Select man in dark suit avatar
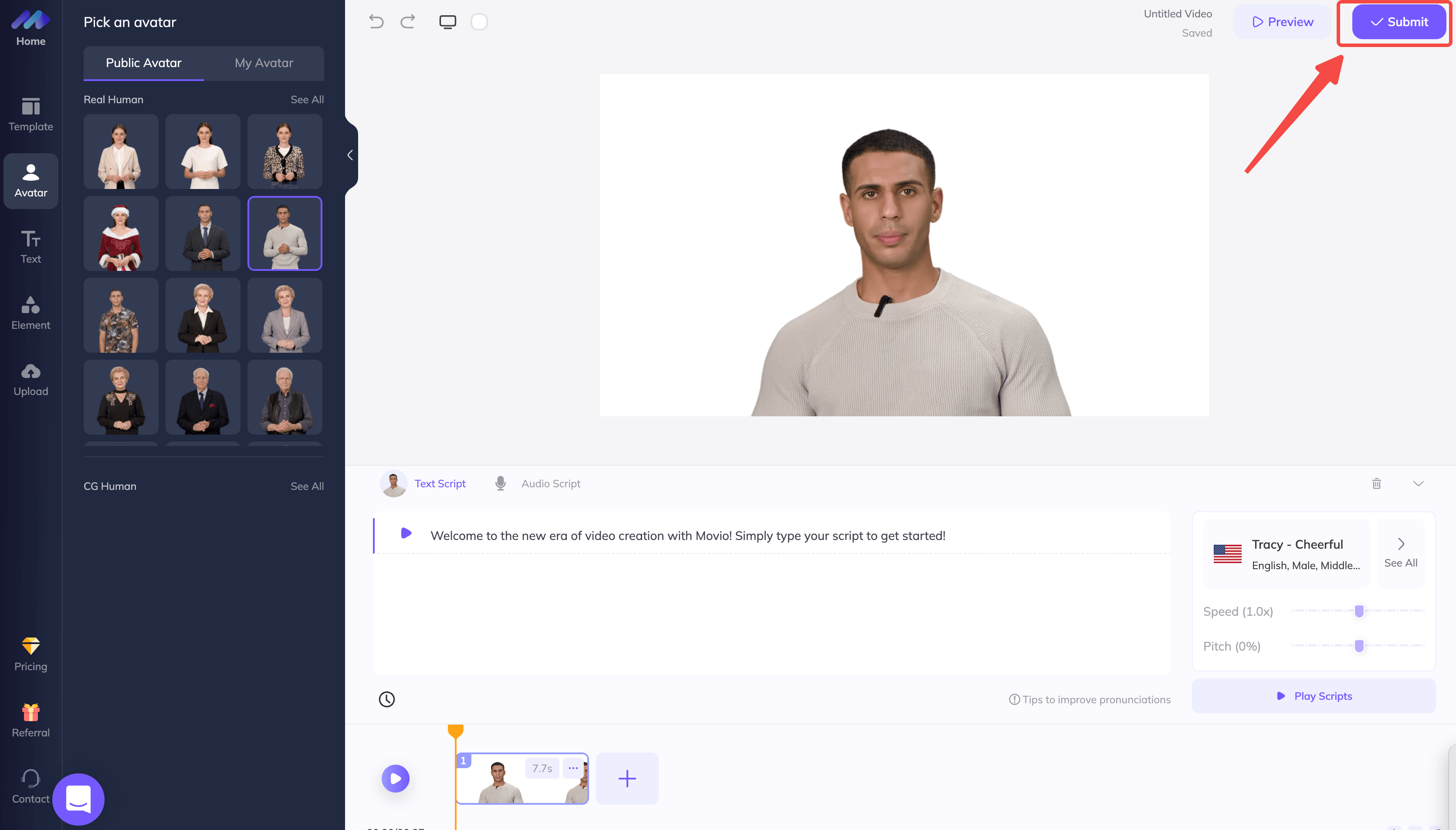This screenshot has width=1456, height=830. click(x=203, y=233)
